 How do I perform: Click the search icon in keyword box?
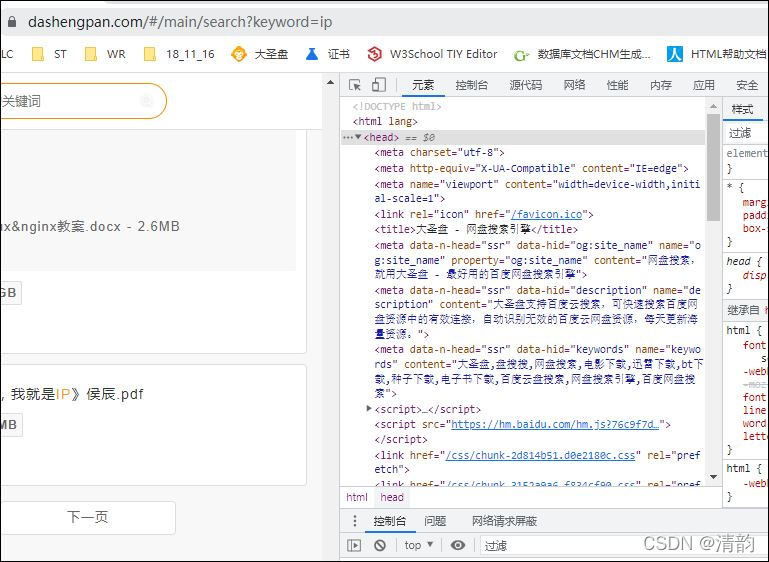tap(146, 101)
